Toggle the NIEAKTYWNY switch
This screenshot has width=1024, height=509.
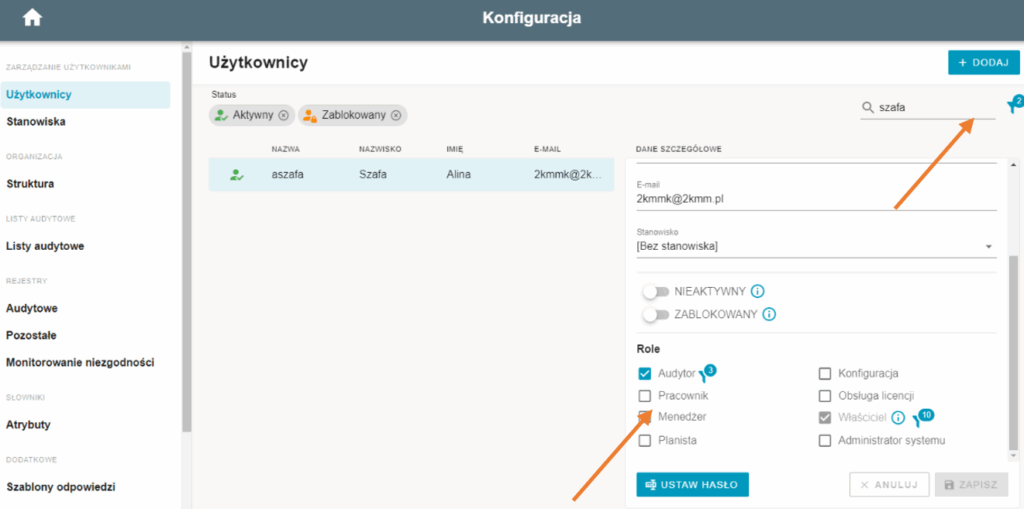[656, 291]
